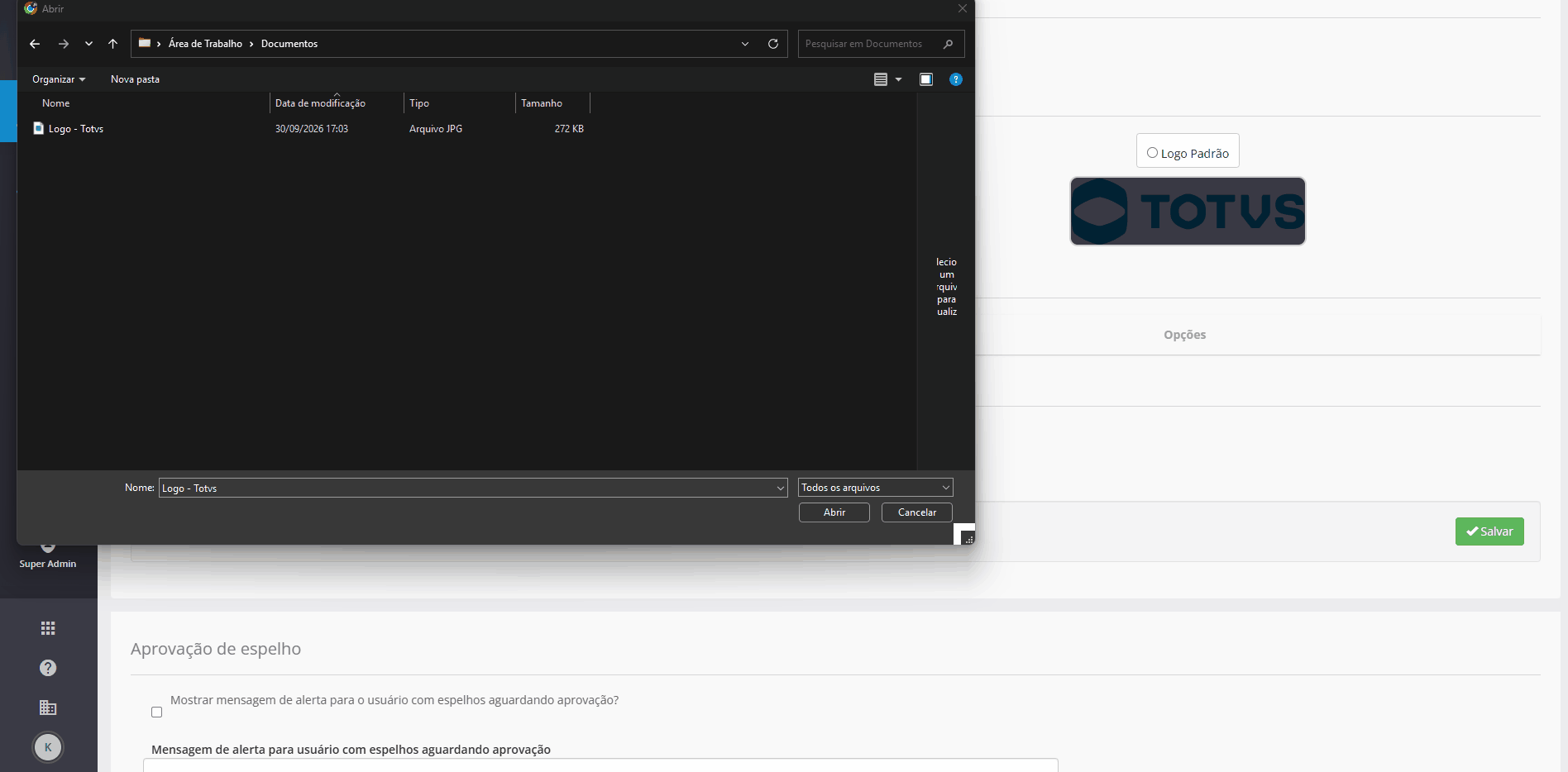Open the Todos os arquivos filter dropdown

(875, 488)
